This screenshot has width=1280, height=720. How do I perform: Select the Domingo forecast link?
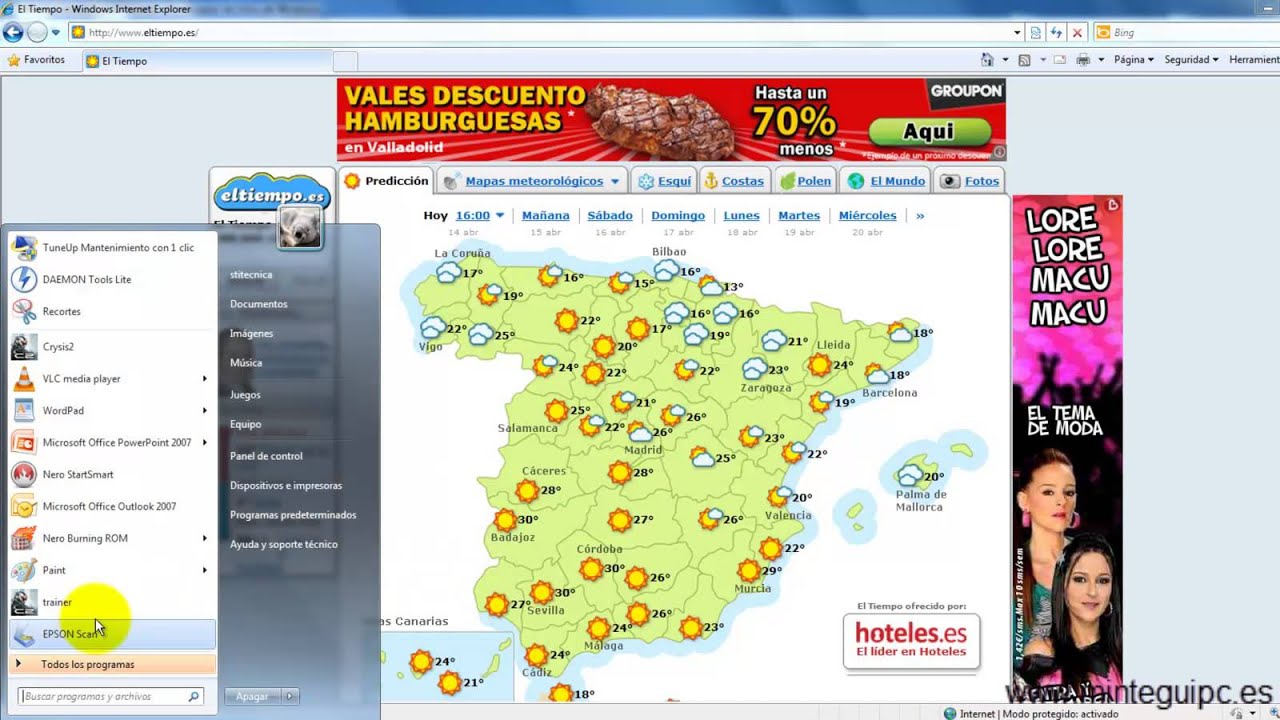678,215
